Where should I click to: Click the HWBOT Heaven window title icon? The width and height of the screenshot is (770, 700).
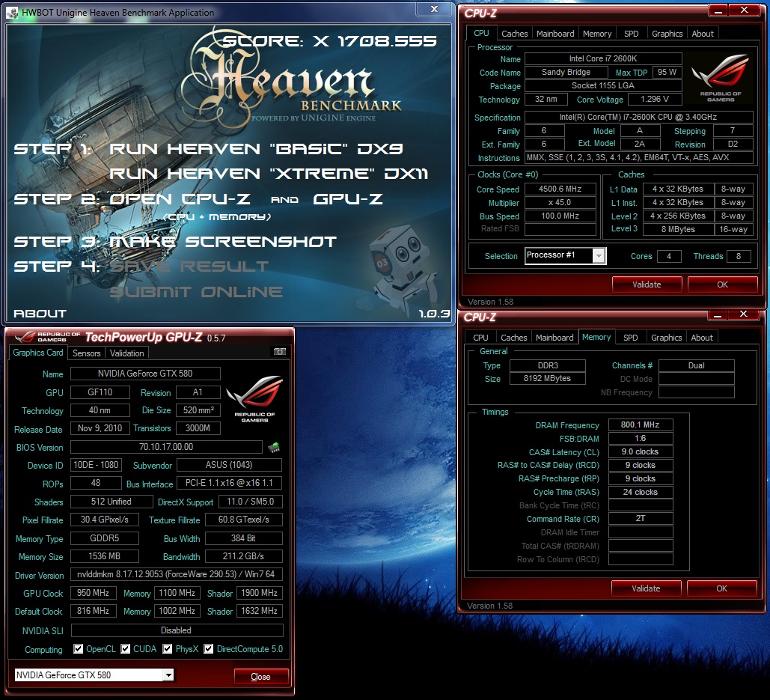(x=12, y=12)
